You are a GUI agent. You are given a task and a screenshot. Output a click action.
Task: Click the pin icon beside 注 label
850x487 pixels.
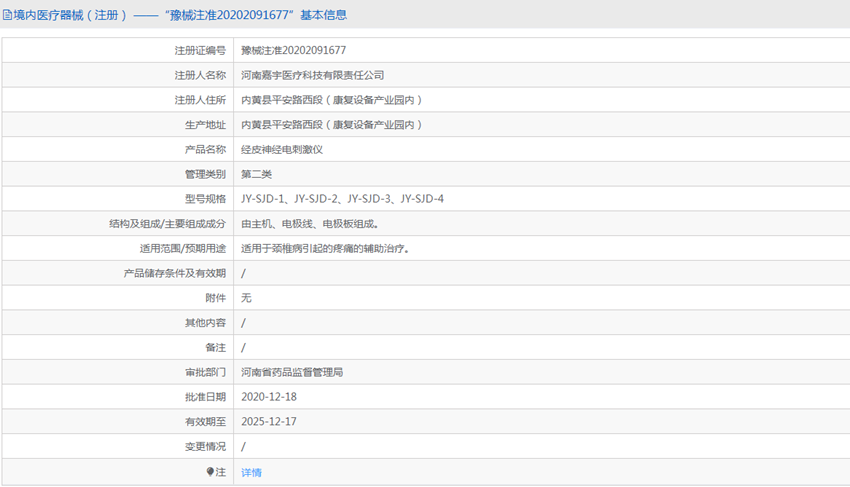[210, 472]
